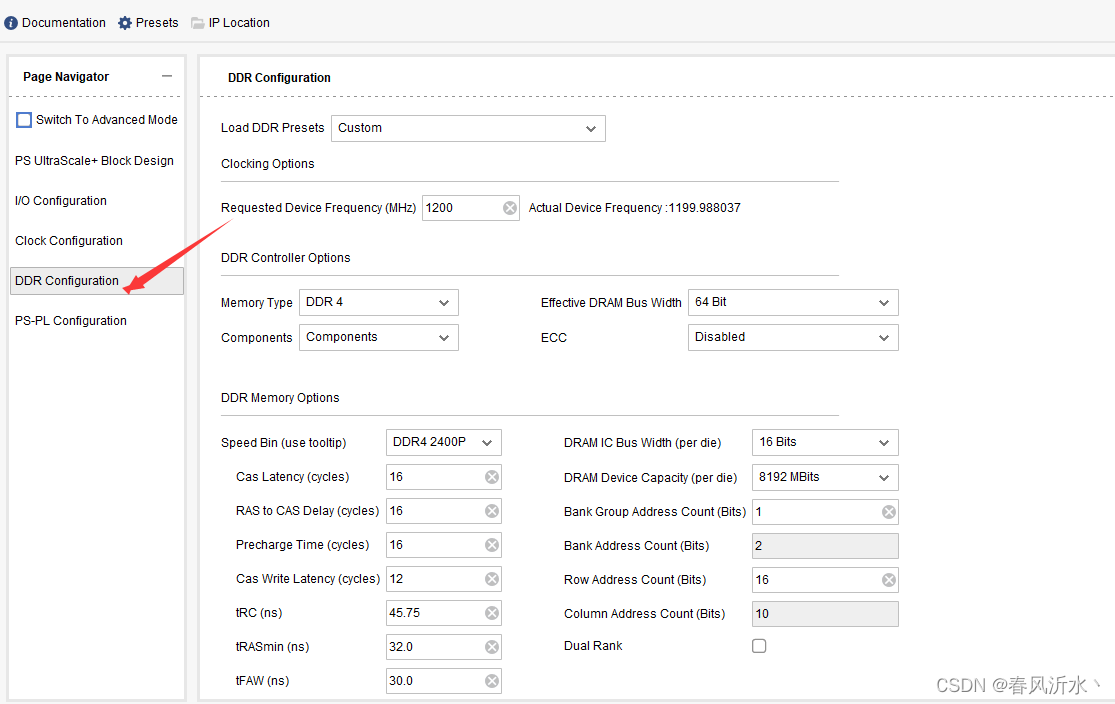Click the Documentation info icon
The width and height of the screenshot is (1115, 704).
(11, 23)
